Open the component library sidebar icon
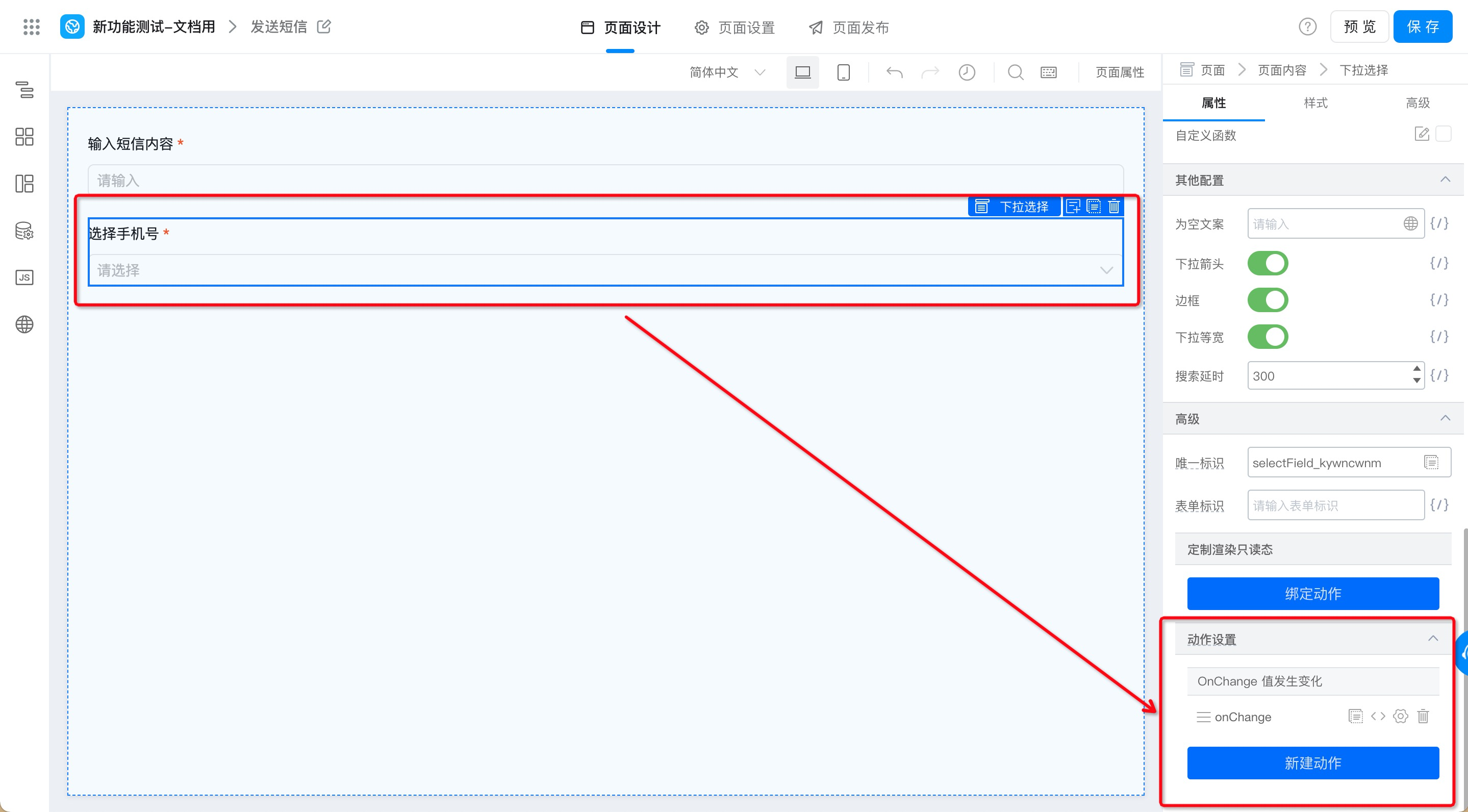Screen dimensions: 1468x812 click(24, 137)
